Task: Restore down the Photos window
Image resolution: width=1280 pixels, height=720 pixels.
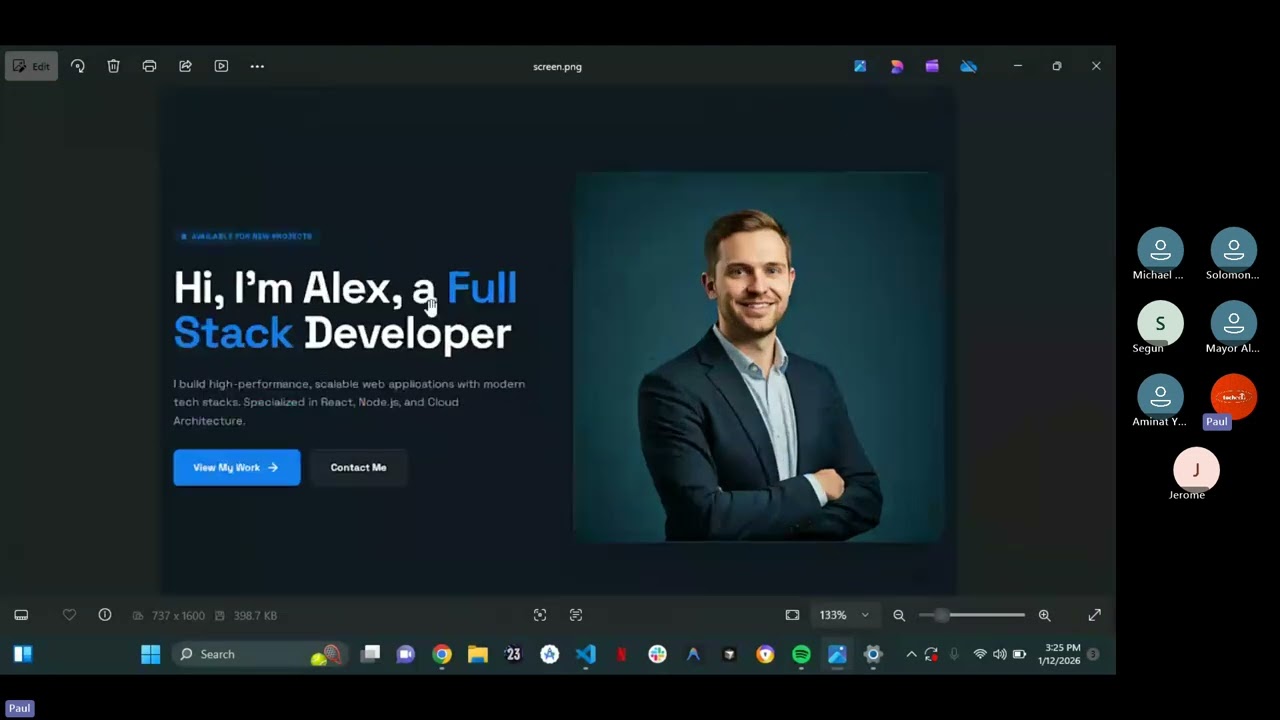Action: coord(1057,66)
